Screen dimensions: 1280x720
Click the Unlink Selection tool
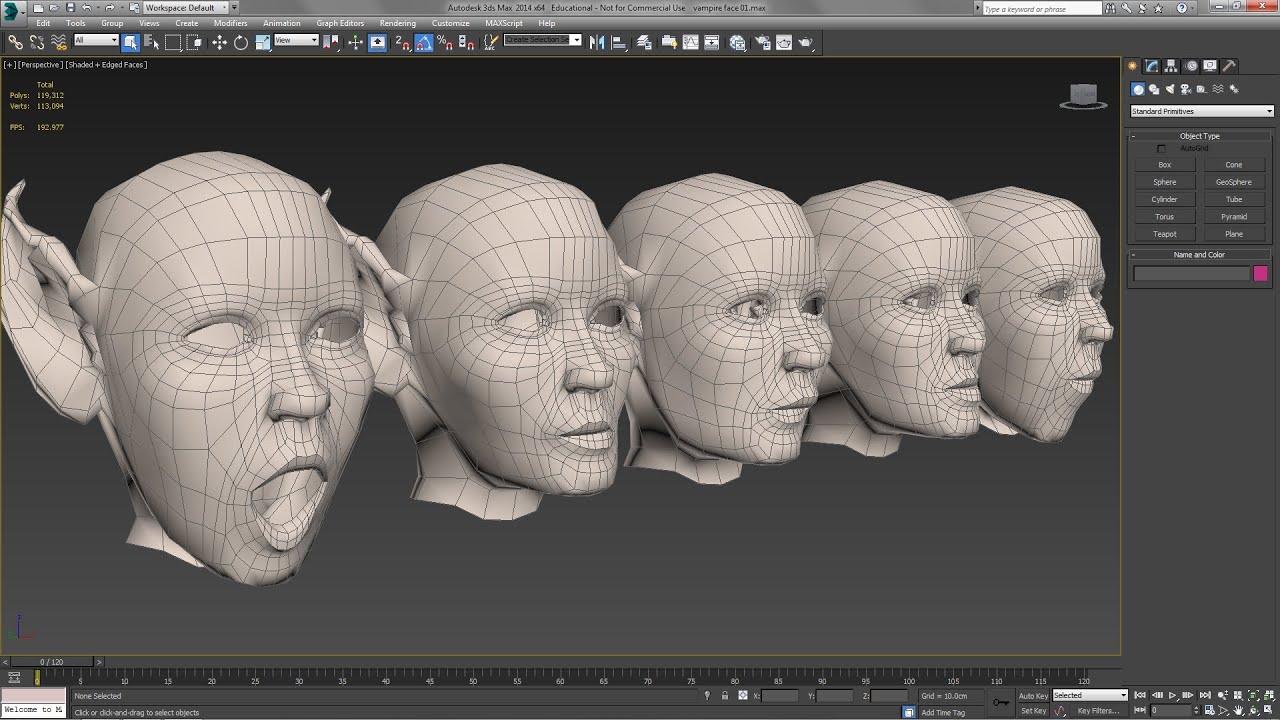point(37,42)
